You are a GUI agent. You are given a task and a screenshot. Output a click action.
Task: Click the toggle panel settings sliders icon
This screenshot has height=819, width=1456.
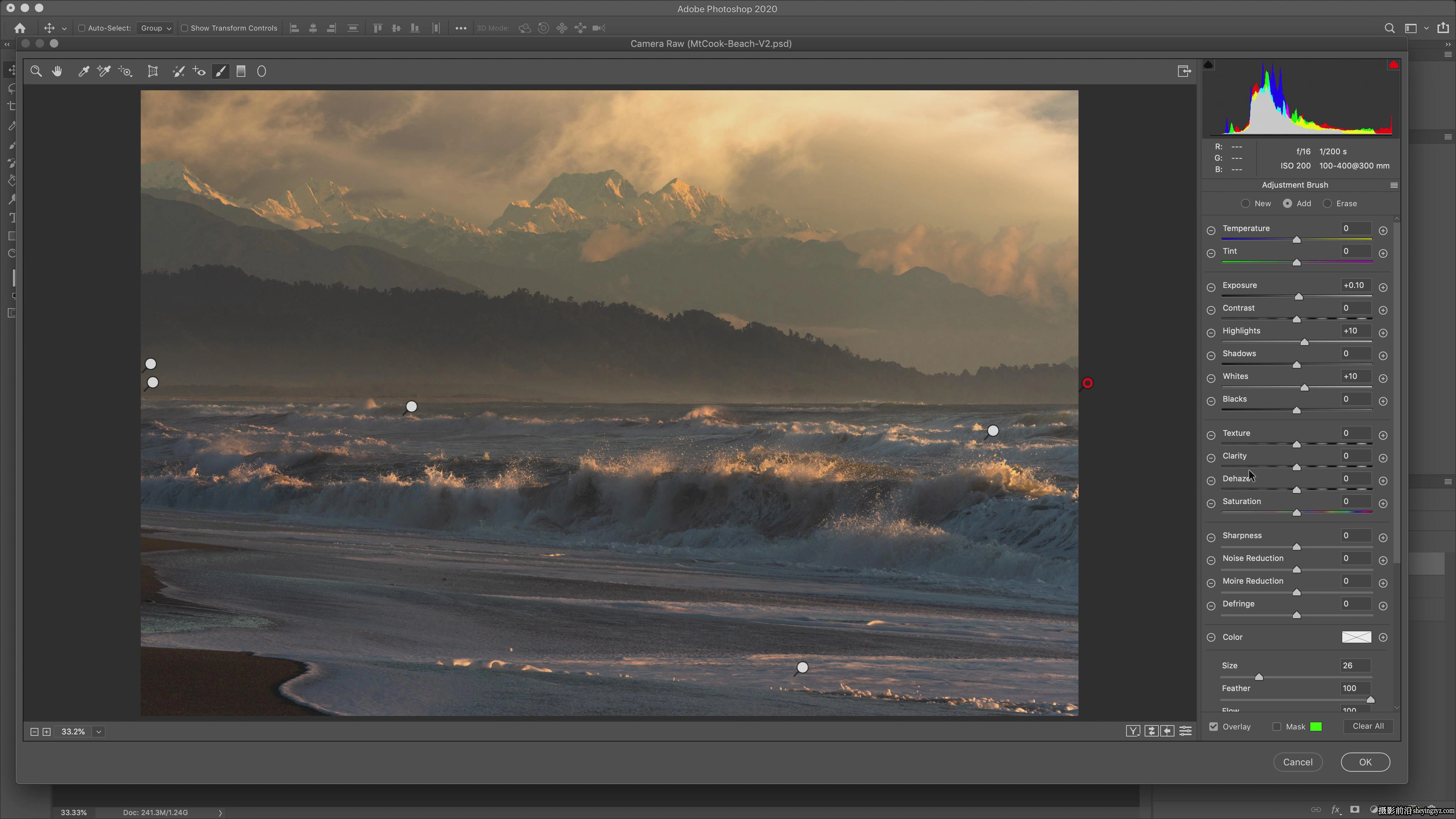[x=1185, y=732]
